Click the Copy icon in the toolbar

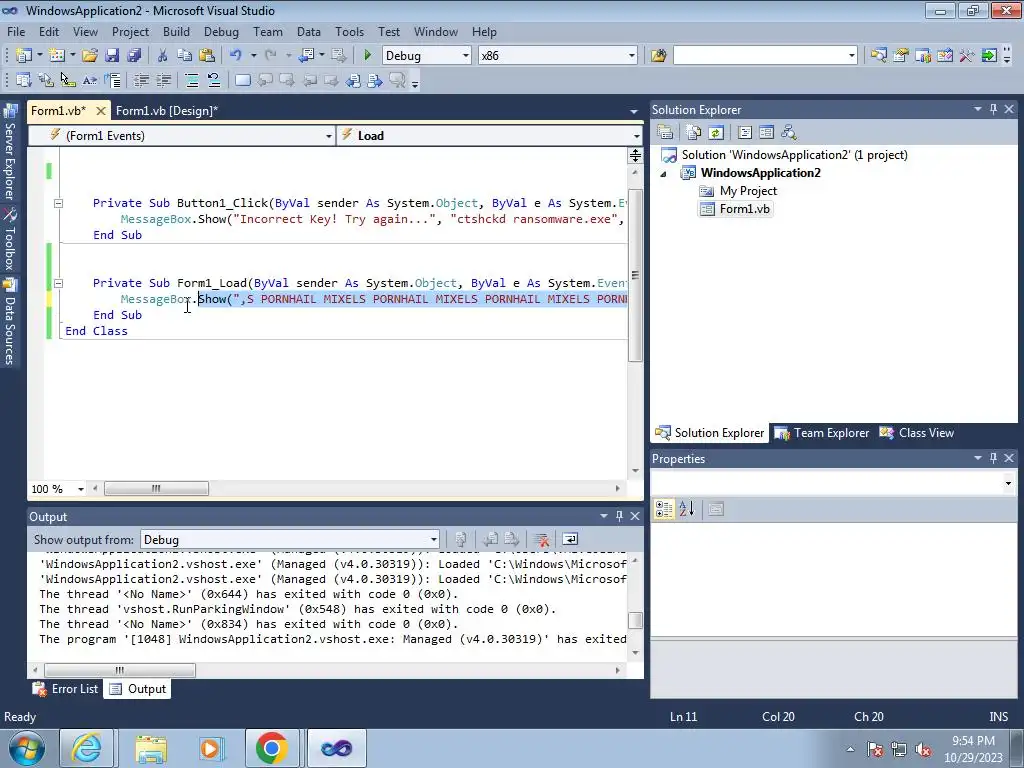tap(184, 56)
